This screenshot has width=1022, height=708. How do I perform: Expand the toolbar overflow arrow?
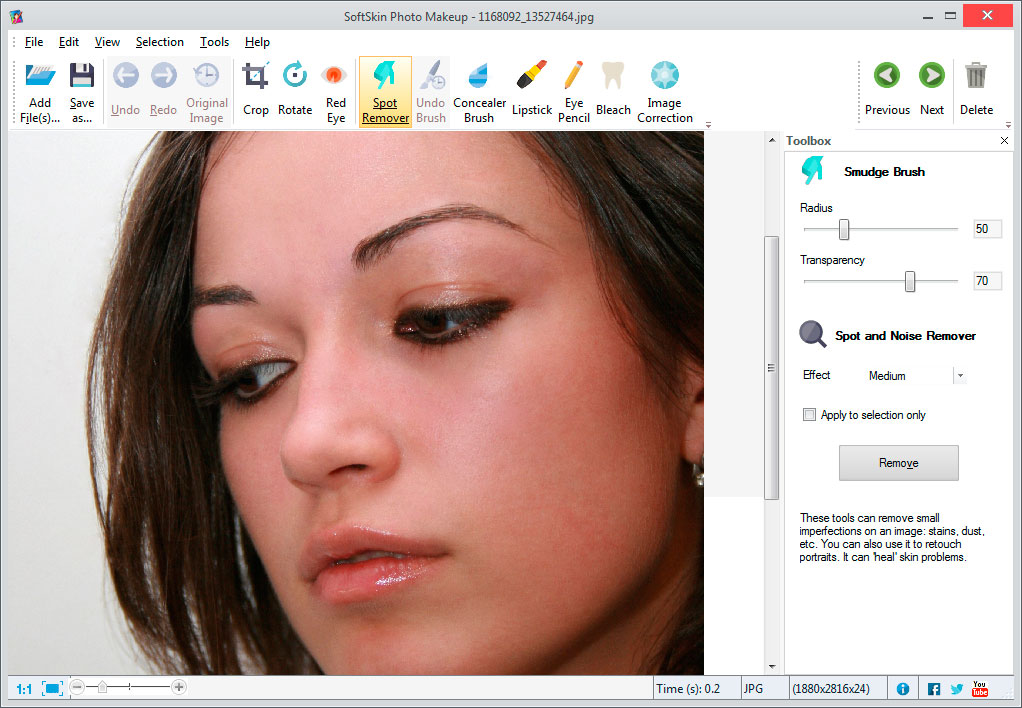[709, 125]
